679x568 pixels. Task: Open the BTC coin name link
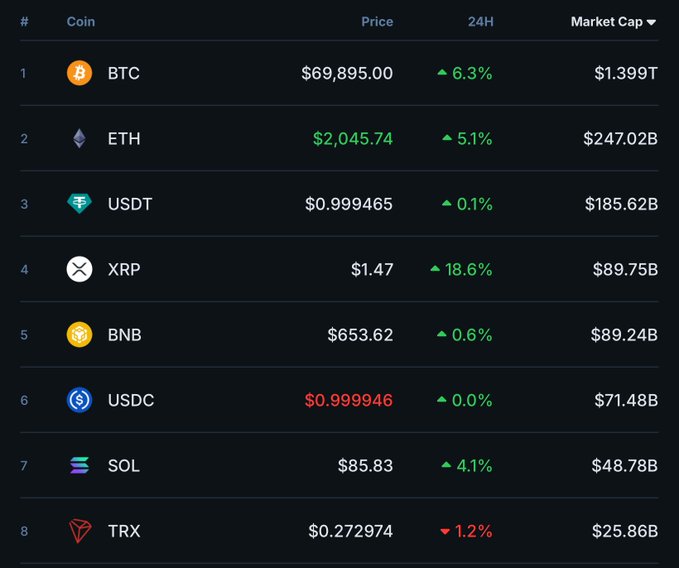click(x=124, y=73)
